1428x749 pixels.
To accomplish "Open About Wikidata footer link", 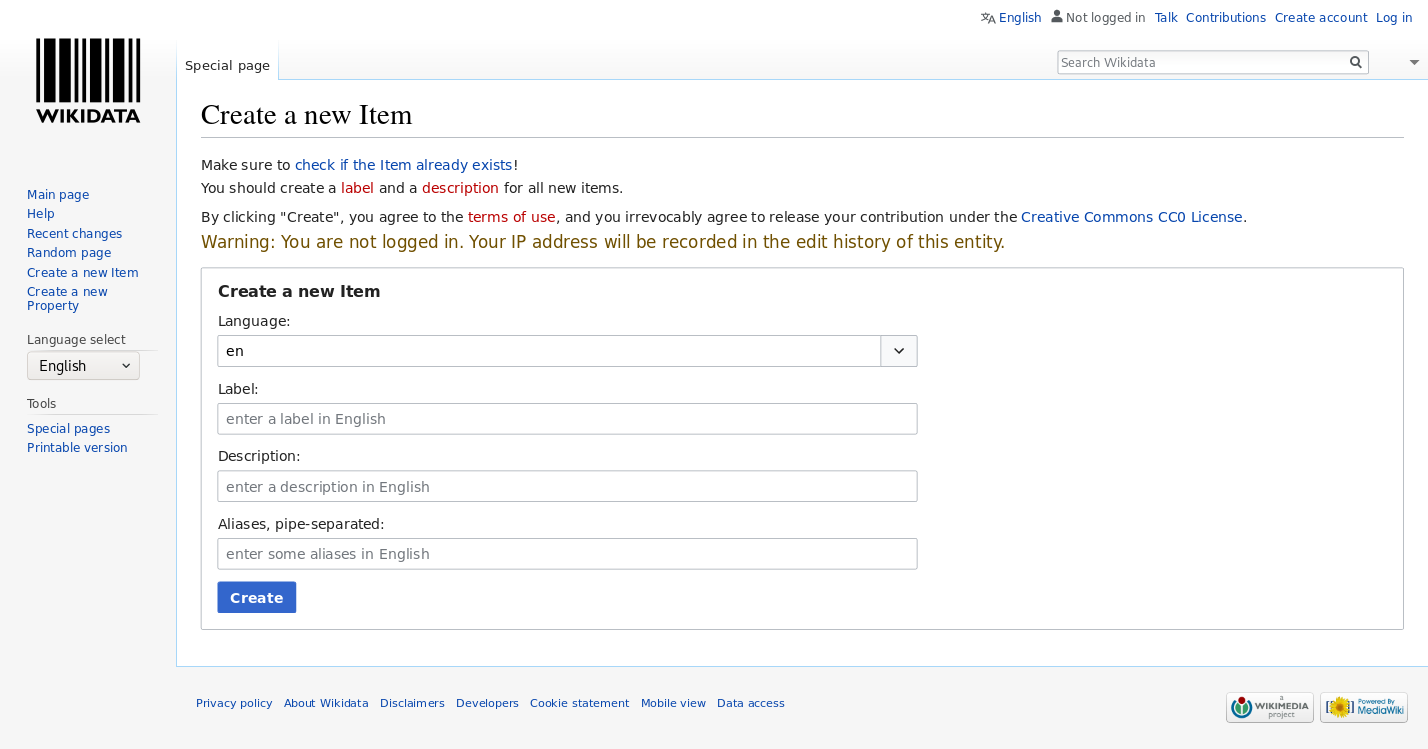I will [326, 703].
